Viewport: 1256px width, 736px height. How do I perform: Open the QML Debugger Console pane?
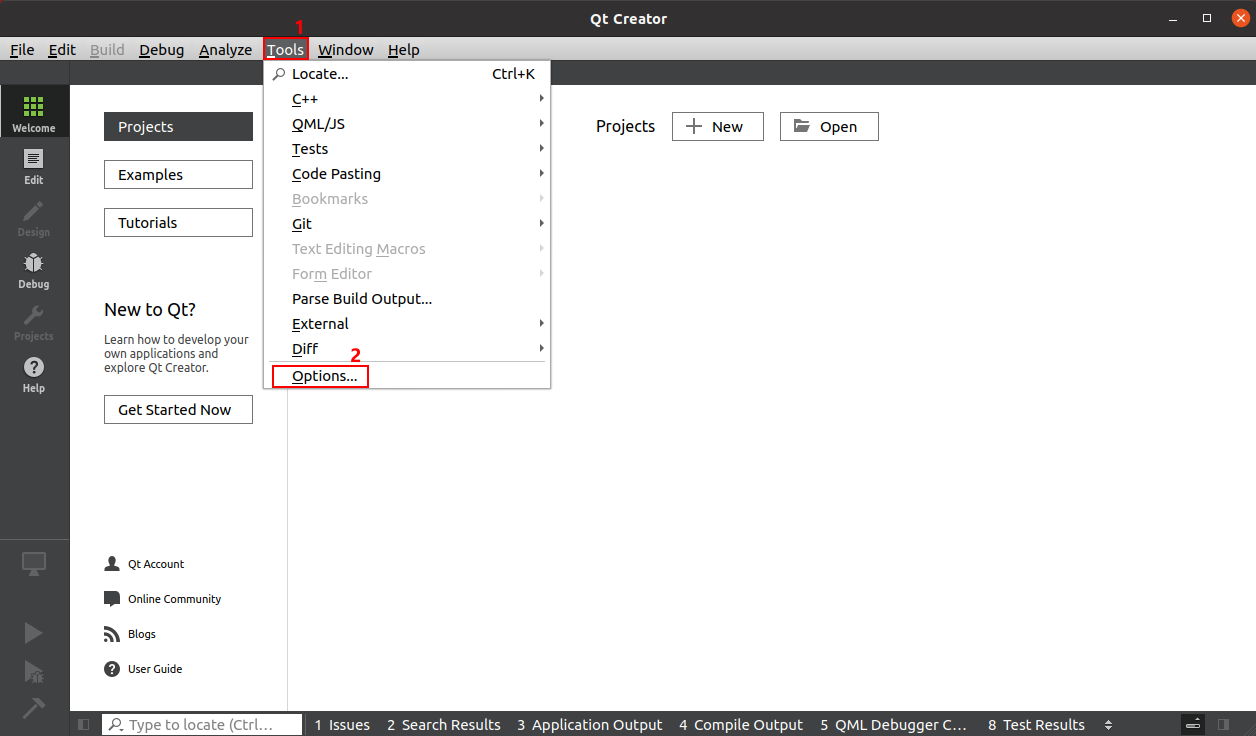click(894, 725)
